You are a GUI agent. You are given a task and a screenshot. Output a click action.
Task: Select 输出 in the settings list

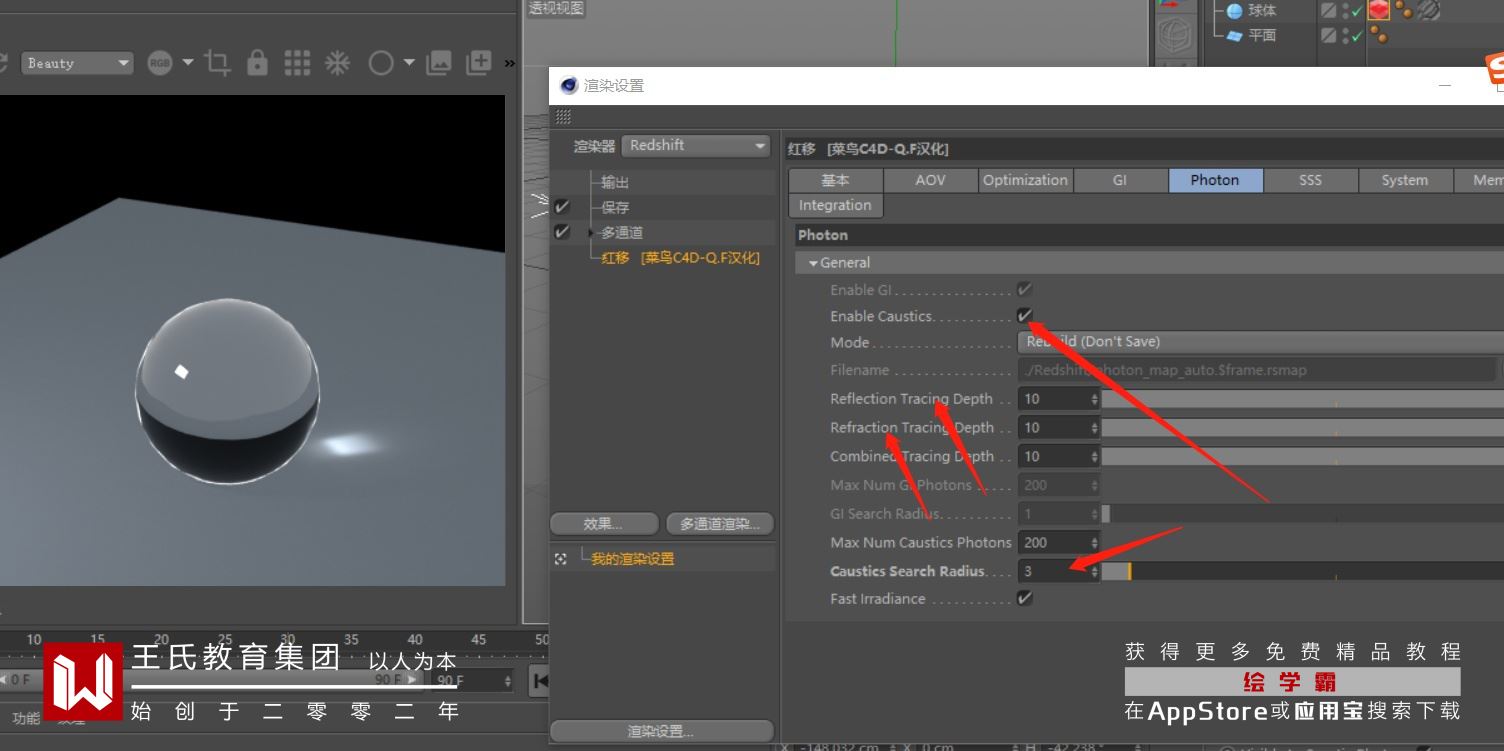615,183
